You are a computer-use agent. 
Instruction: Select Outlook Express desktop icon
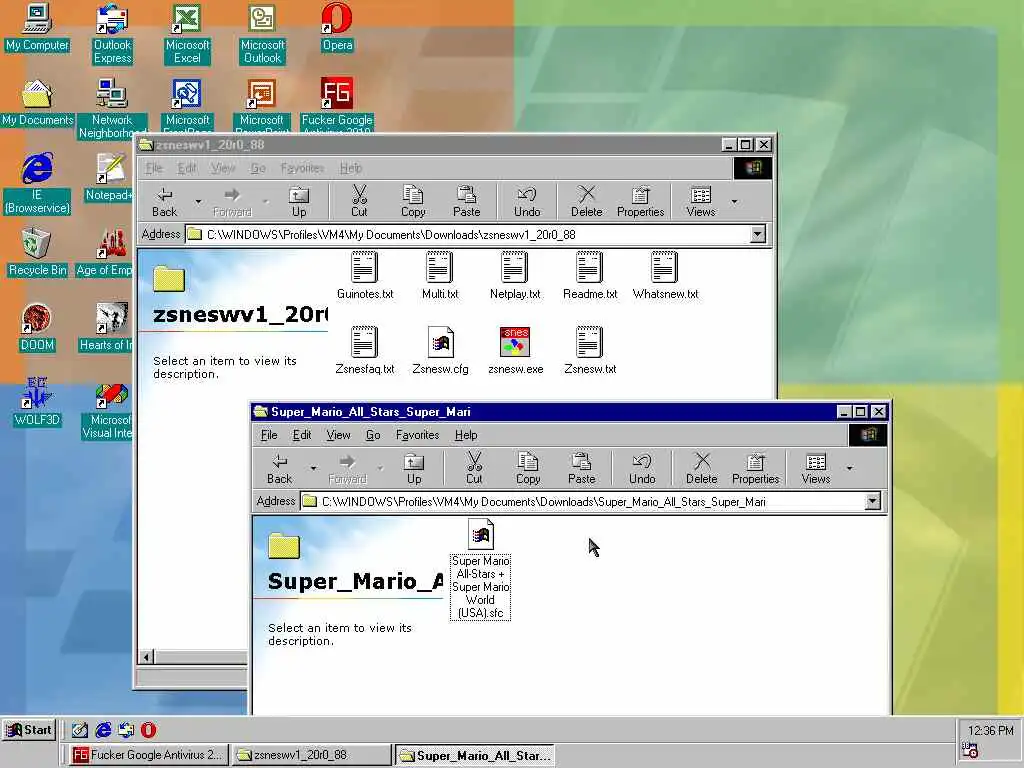click(112, 33)
